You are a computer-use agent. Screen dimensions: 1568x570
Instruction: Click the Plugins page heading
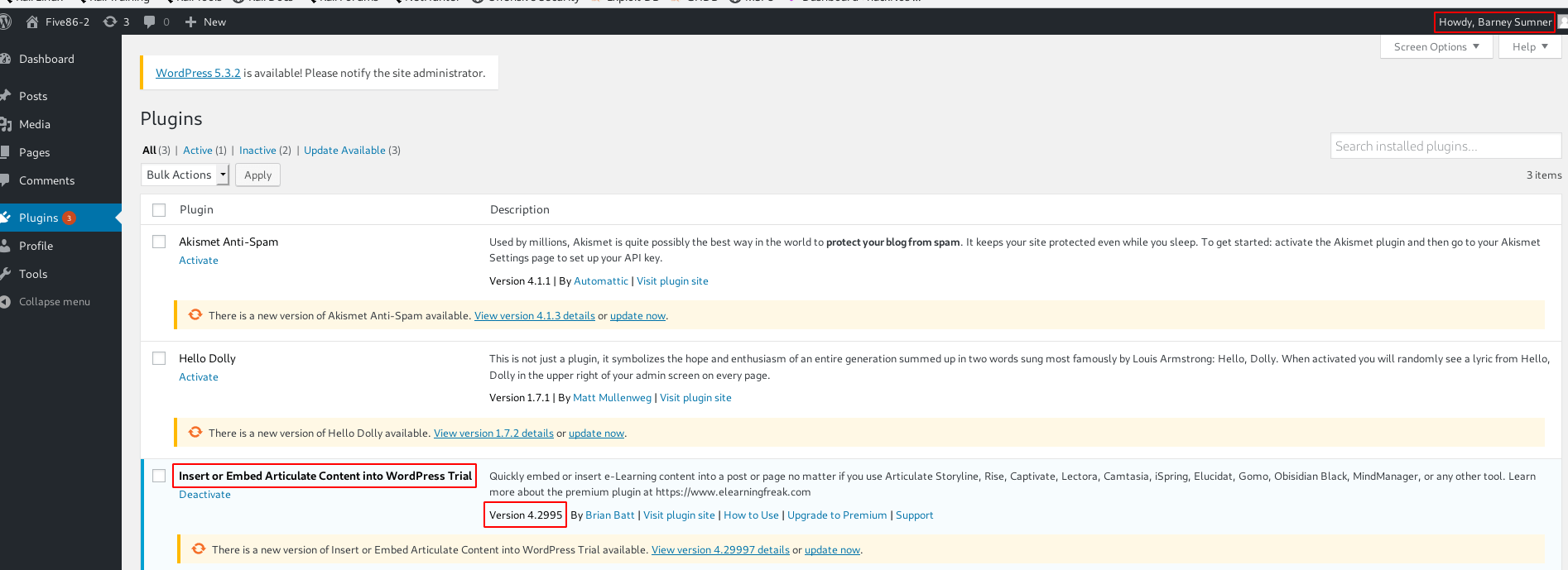point(171,119)
